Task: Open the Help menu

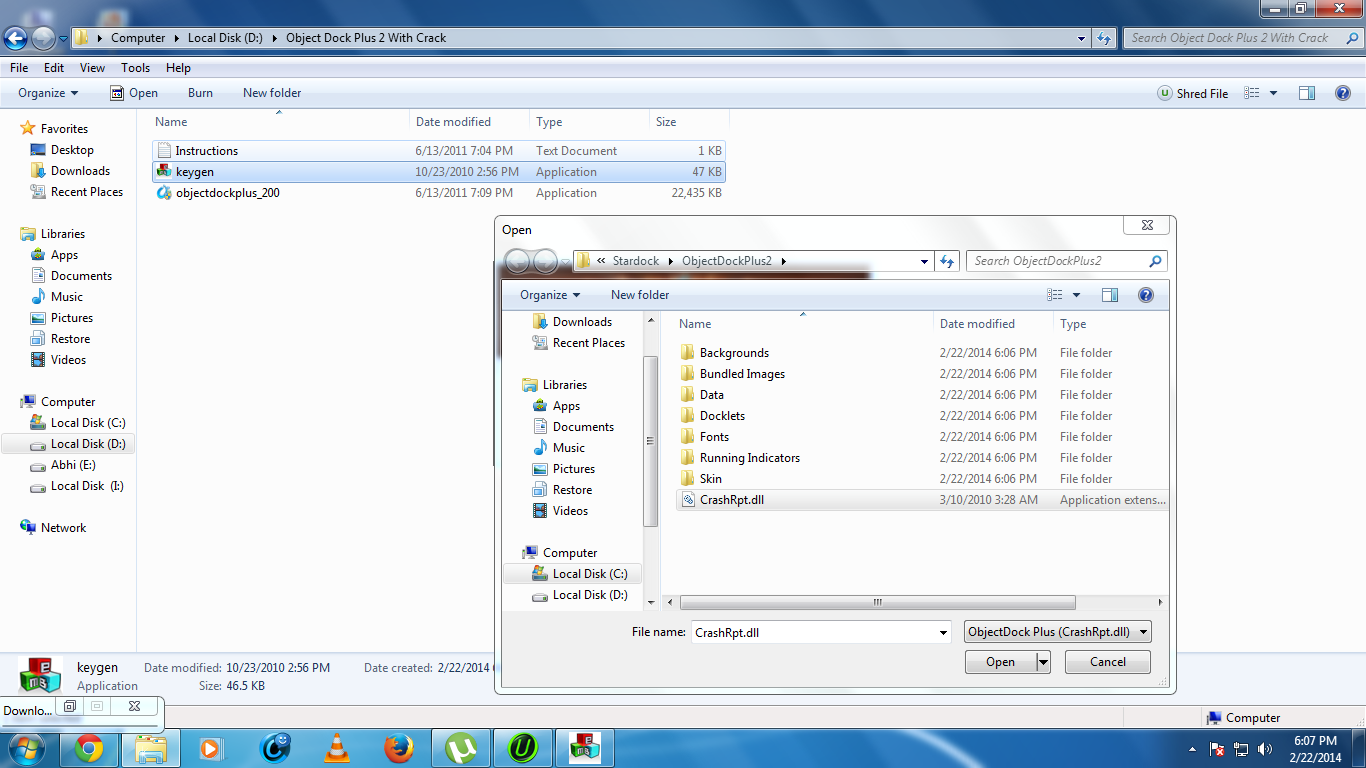Action: [x=178, y=68]
